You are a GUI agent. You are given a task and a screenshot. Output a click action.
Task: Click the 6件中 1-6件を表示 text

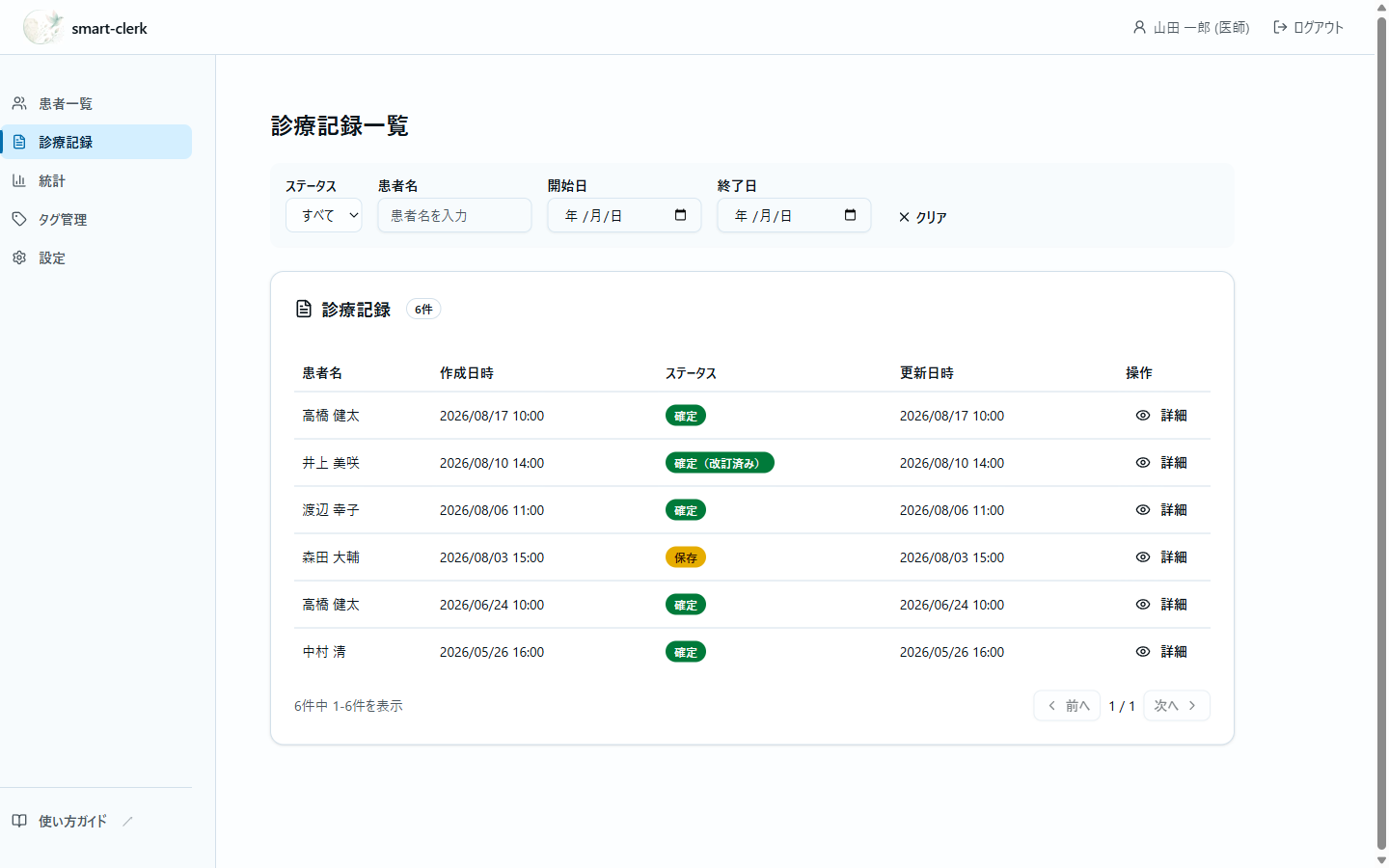(348, 706)
